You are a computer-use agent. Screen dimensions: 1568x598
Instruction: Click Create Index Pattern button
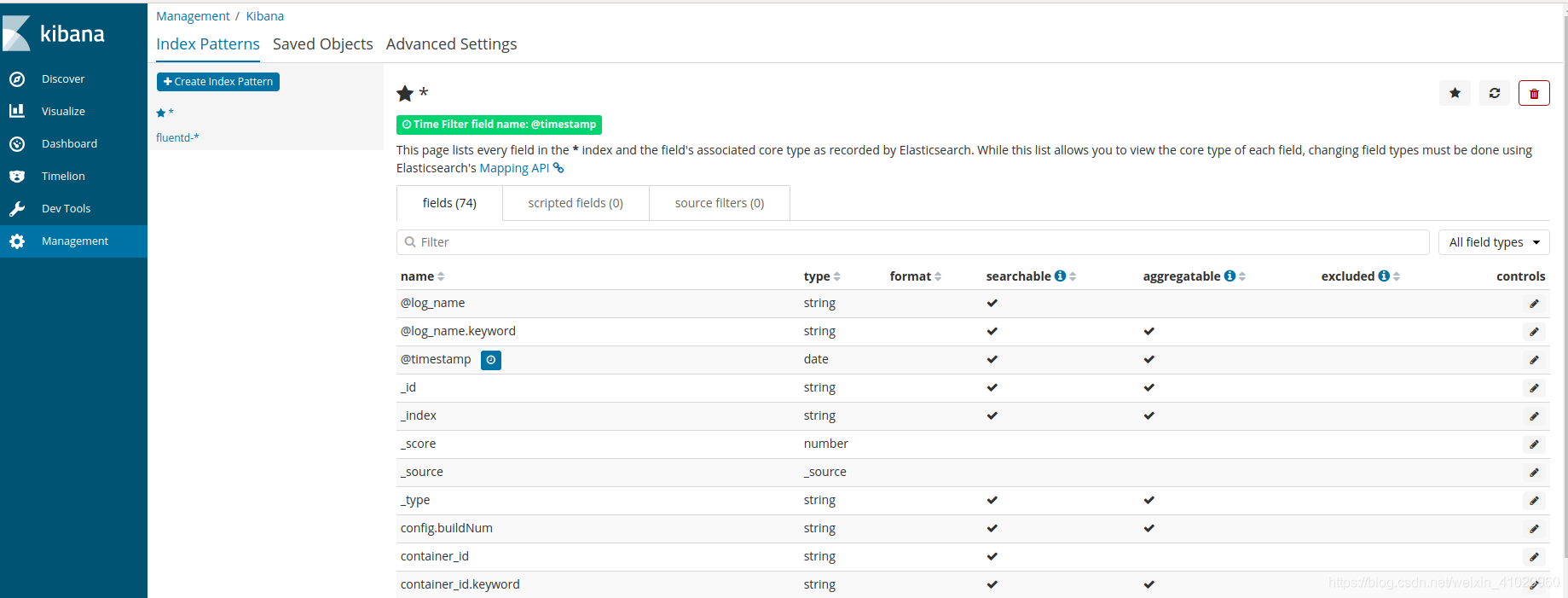click(x=218, y=82)
